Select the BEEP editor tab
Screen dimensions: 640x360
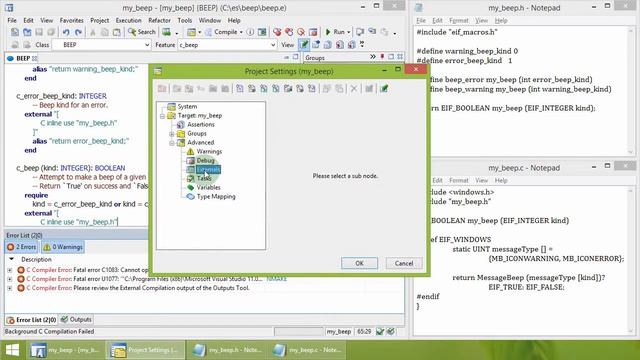tap(22, 58)
